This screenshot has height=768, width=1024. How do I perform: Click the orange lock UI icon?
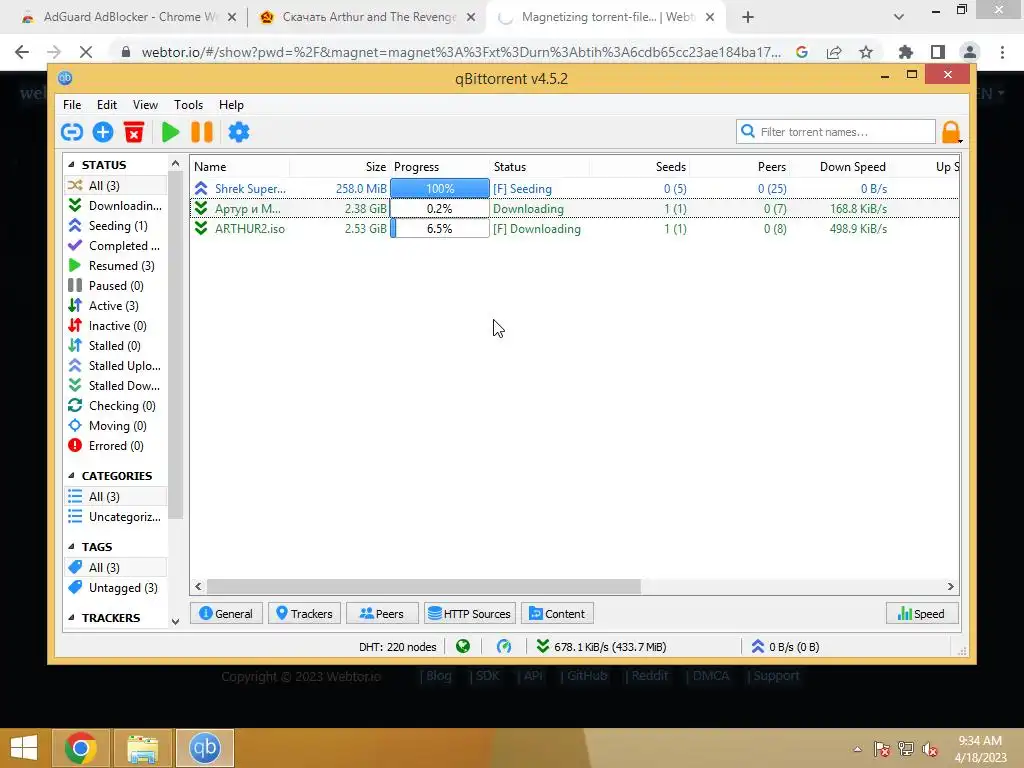point(951,132)
